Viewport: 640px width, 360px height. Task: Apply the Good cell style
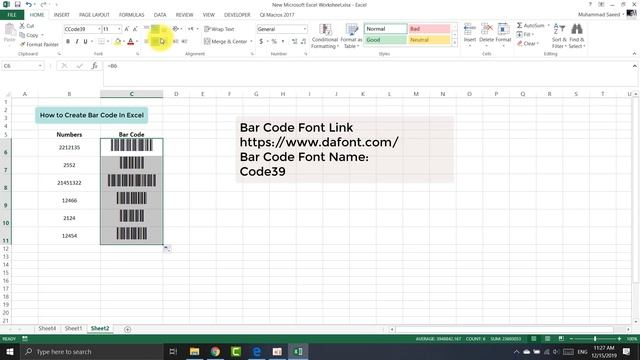[x=385, y=40]
